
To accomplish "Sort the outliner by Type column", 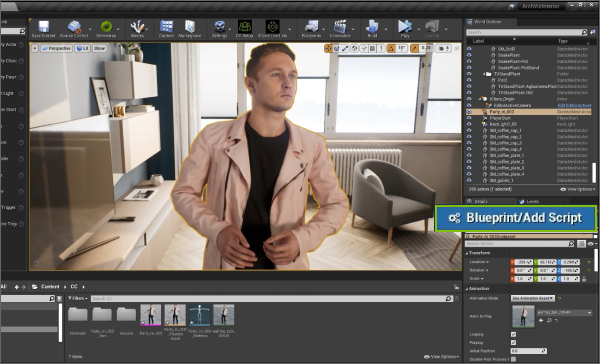I will (563, 41).
